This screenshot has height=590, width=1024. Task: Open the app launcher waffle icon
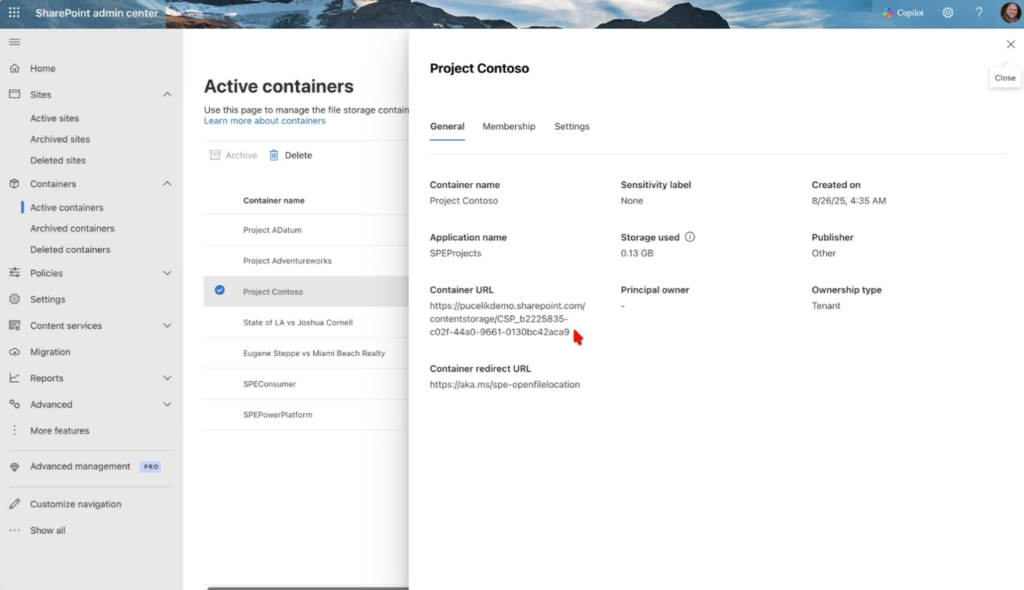(14, 12)
